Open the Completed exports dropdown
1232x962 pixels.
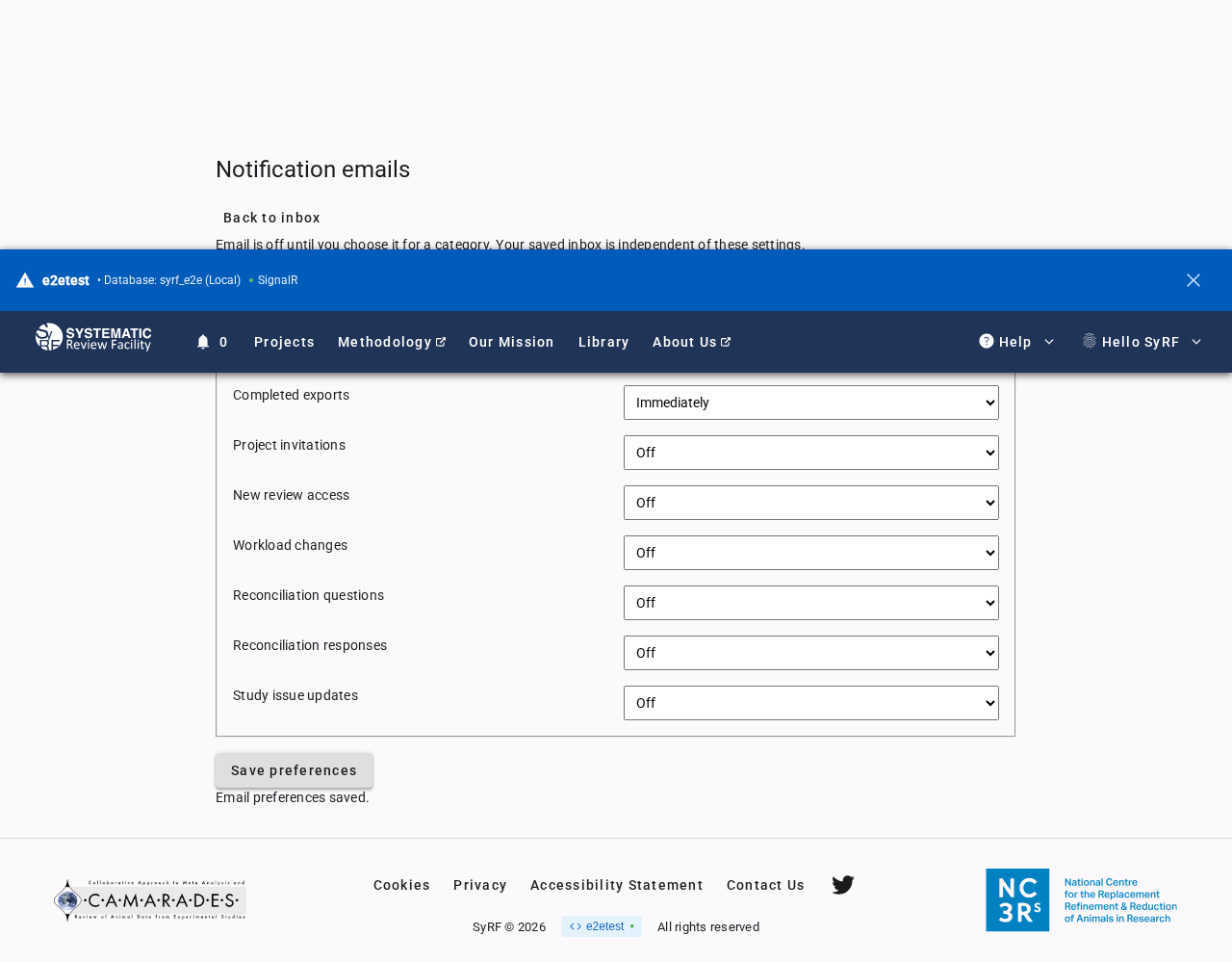click(x=811, y=403)
